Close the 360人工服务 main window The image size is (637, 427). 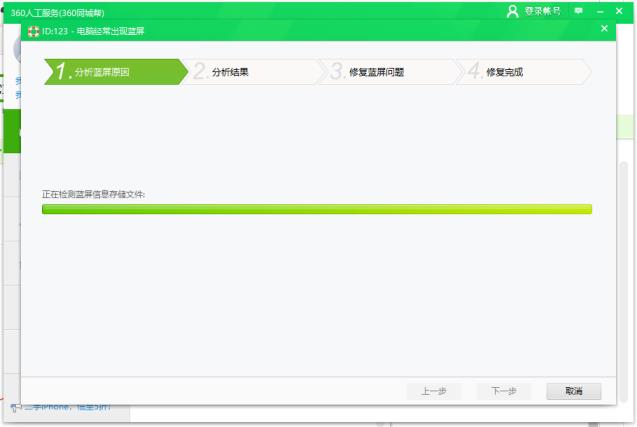tap(624, 11)
